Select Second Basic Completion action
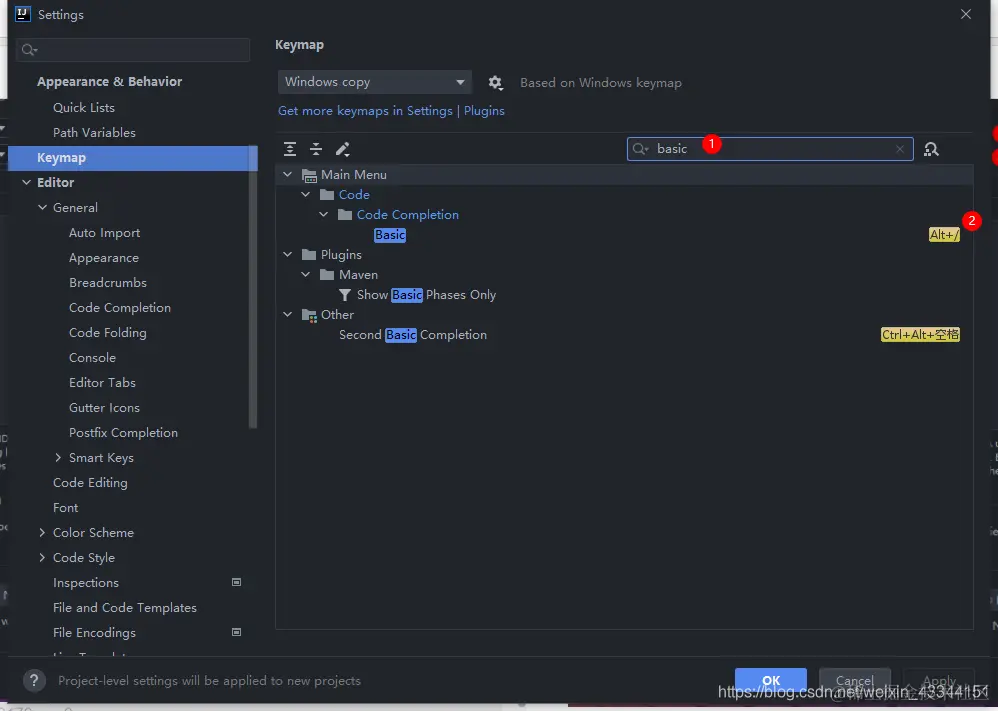Viewport: 998px width, 711px height. pyautogui.click(x=412, y=335)
